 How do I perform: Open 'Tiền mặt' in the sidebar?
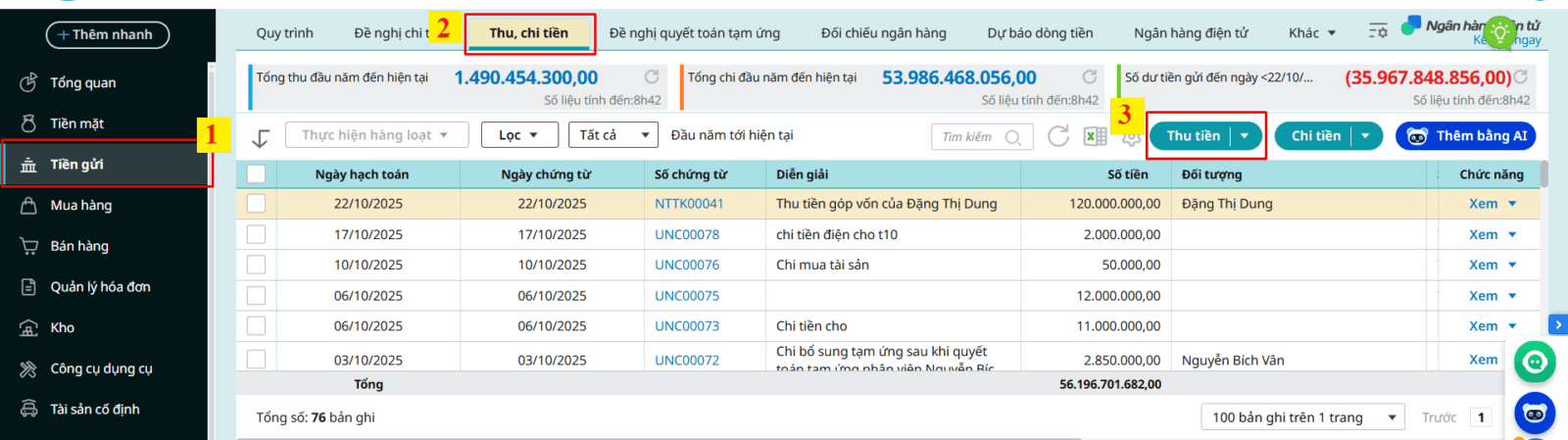(77, 123)
